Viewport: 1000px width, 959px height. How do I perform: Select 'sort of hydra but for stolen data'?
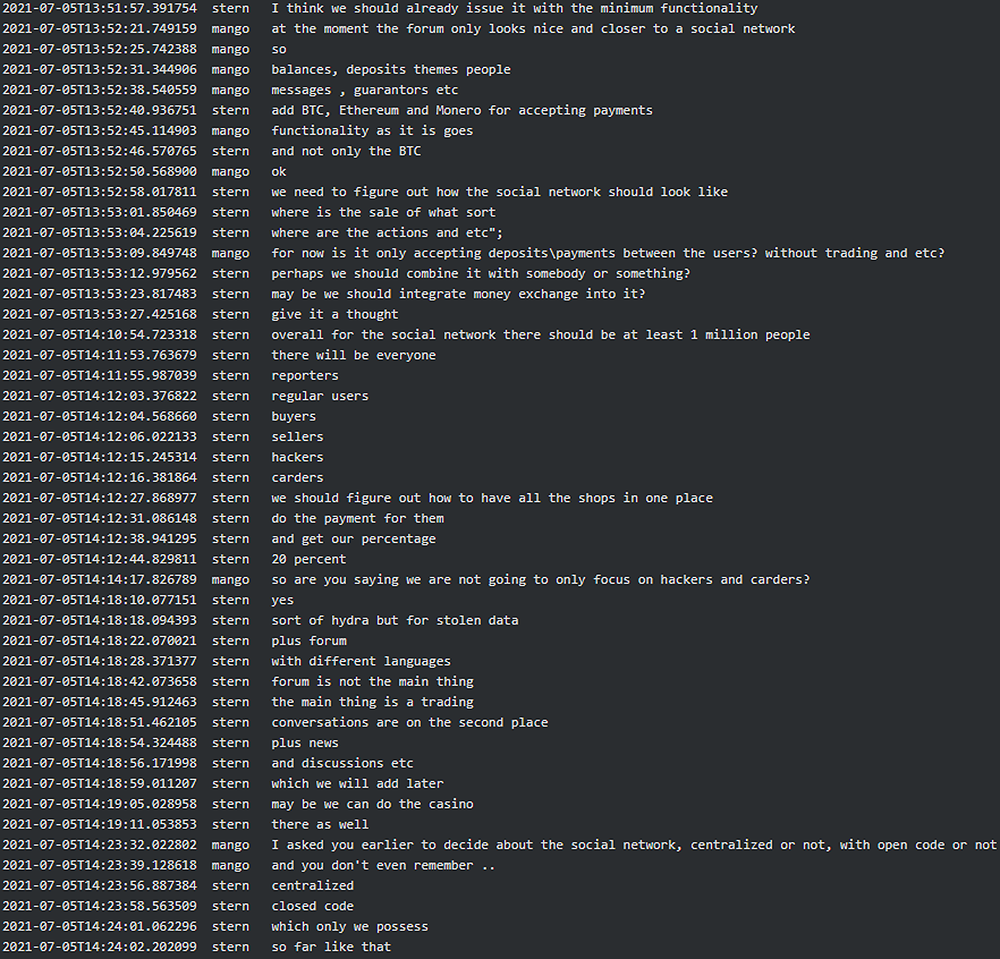[x=394, y=620]
